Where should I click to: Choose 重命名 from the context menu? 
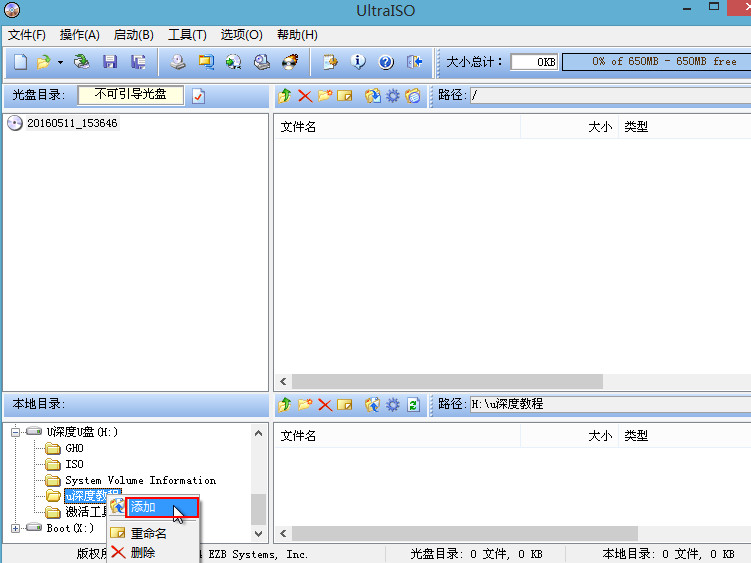[x=148, y=533]
